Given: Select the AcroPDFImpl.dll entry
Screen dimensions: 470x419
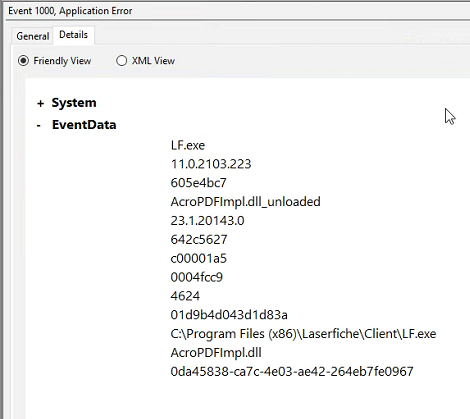Looking at the screenshot, I should [216, 353].
